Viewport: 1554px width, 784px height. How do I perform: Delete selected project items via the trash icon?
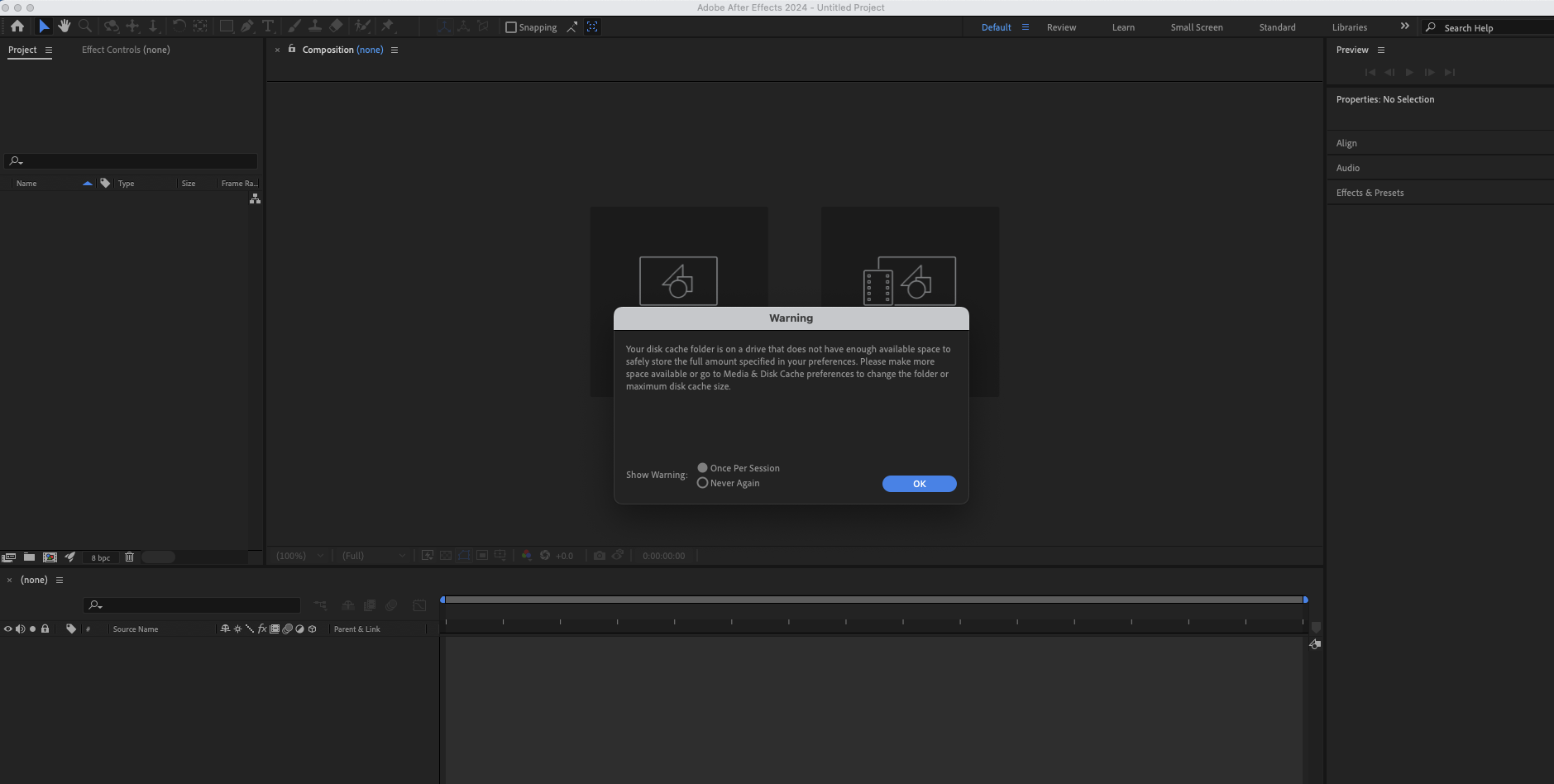[x=130, y=557]
